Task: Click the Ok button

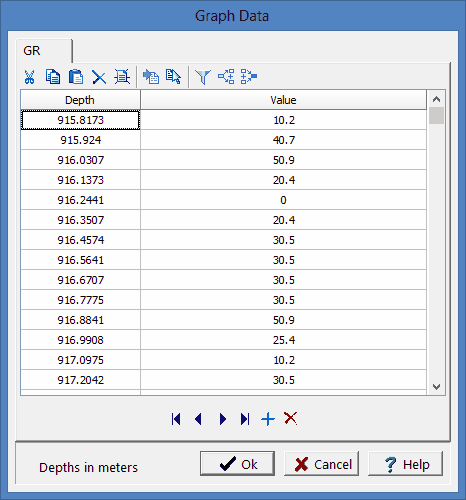Action: pyautogui.click(x=237, y=464)
